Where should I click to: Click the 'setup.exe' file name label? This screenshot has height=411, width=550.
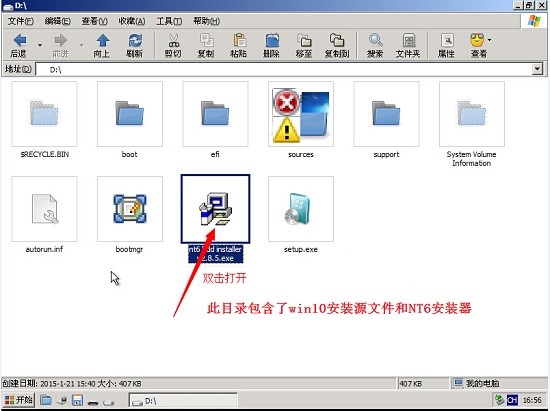coord(301,249)
